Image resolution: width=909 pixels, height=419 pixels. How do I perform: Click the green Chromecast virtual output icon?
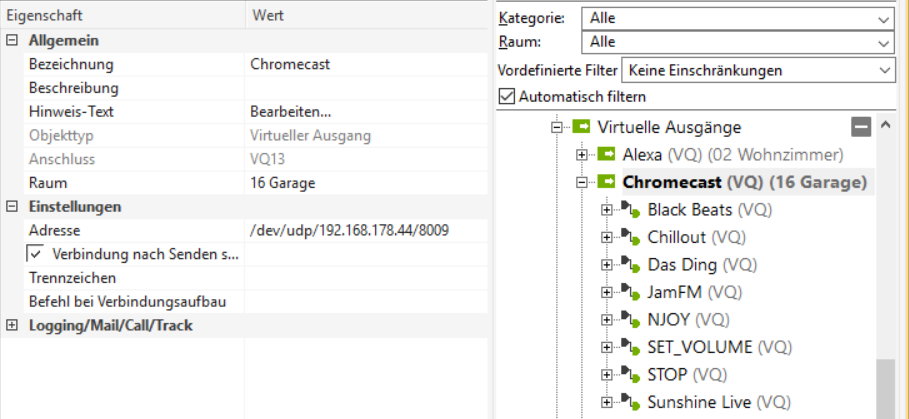click(x=607, y=182)
